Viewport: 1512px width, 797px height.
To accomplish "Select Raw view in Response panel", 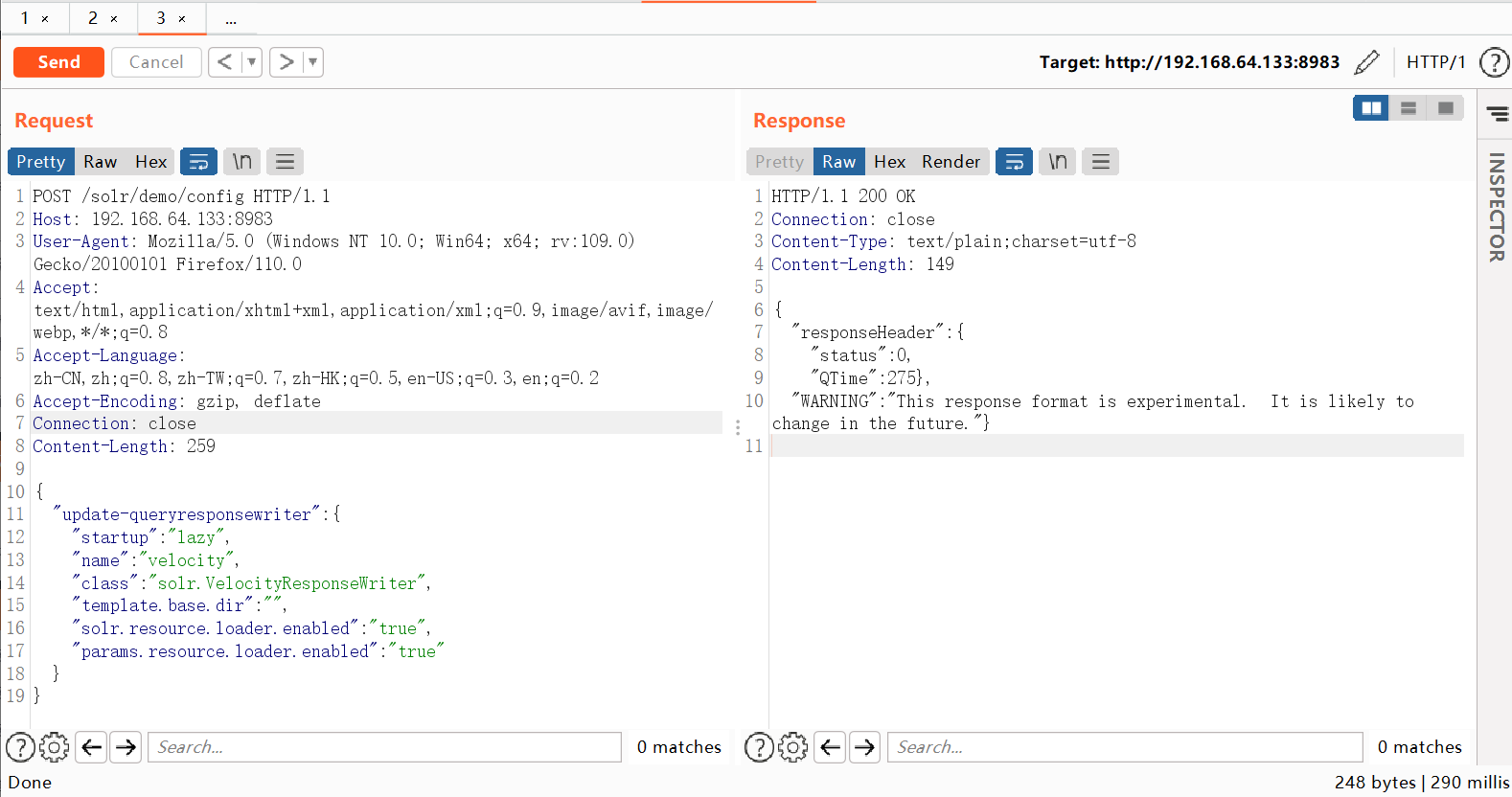I will tap(838, 162).
